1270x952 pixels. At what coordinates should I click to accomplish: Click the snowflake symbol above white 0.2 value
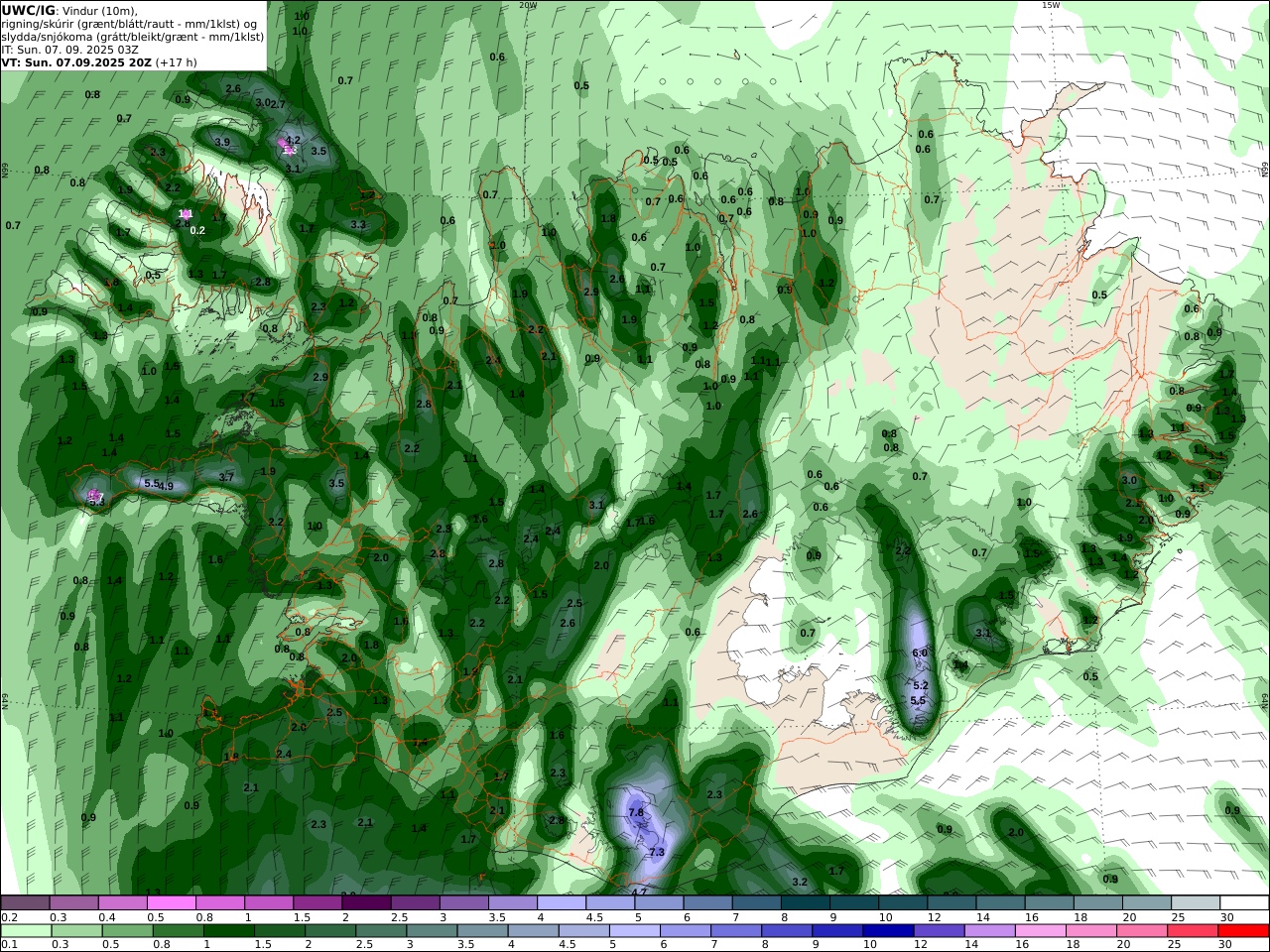(x=185, y=214)
